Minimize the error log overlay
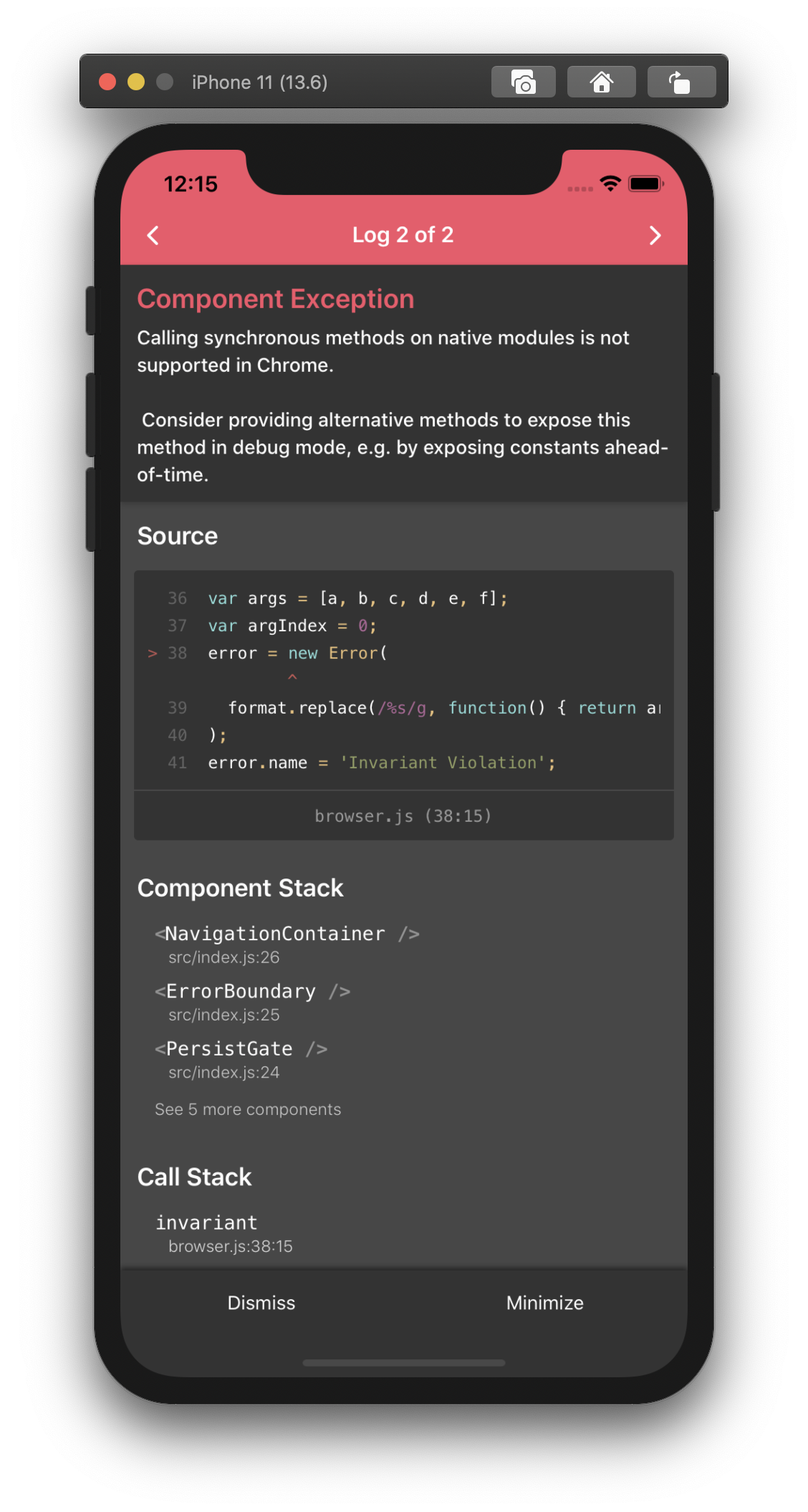 pyautogui.click(x=544, y=1303)
